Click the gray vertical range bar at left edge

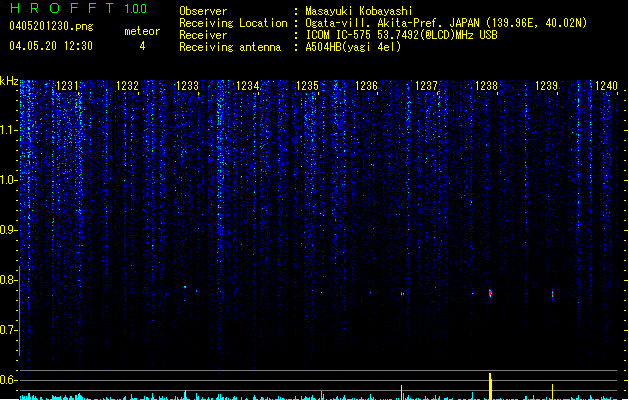(19, 311)
